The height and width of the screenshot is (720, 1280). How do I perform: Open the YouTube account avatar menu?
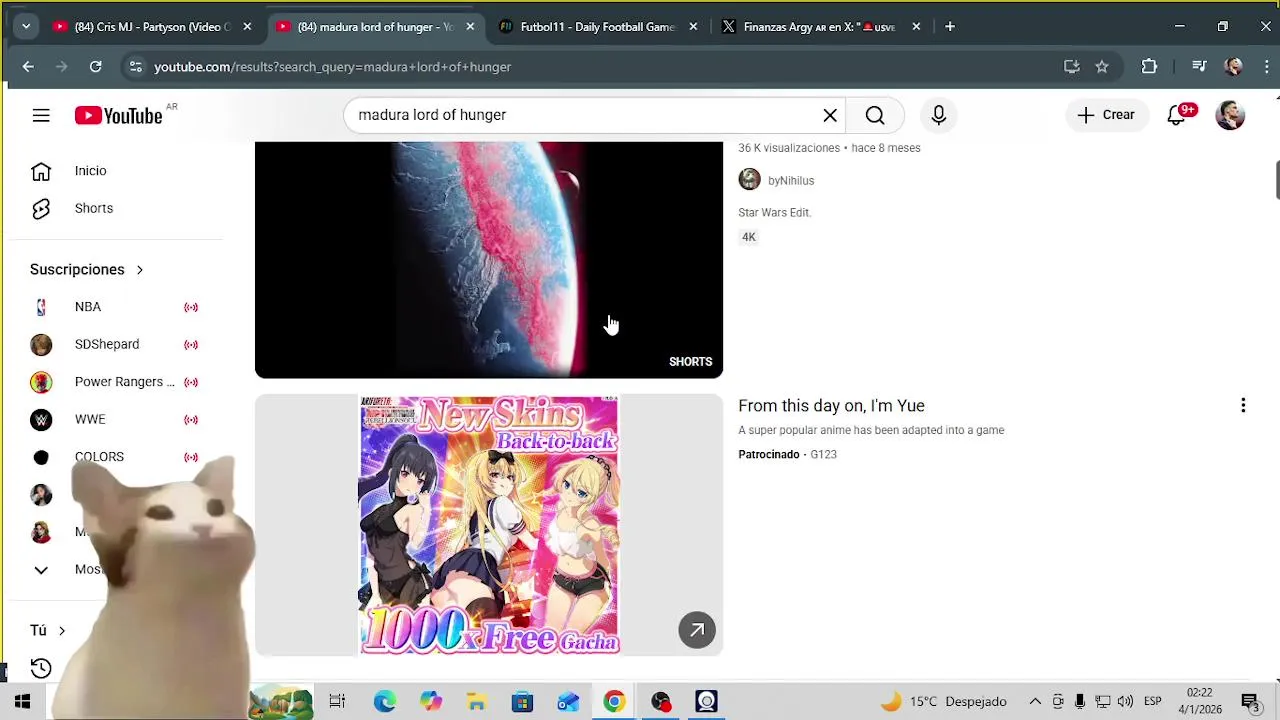pos(1230,115)
